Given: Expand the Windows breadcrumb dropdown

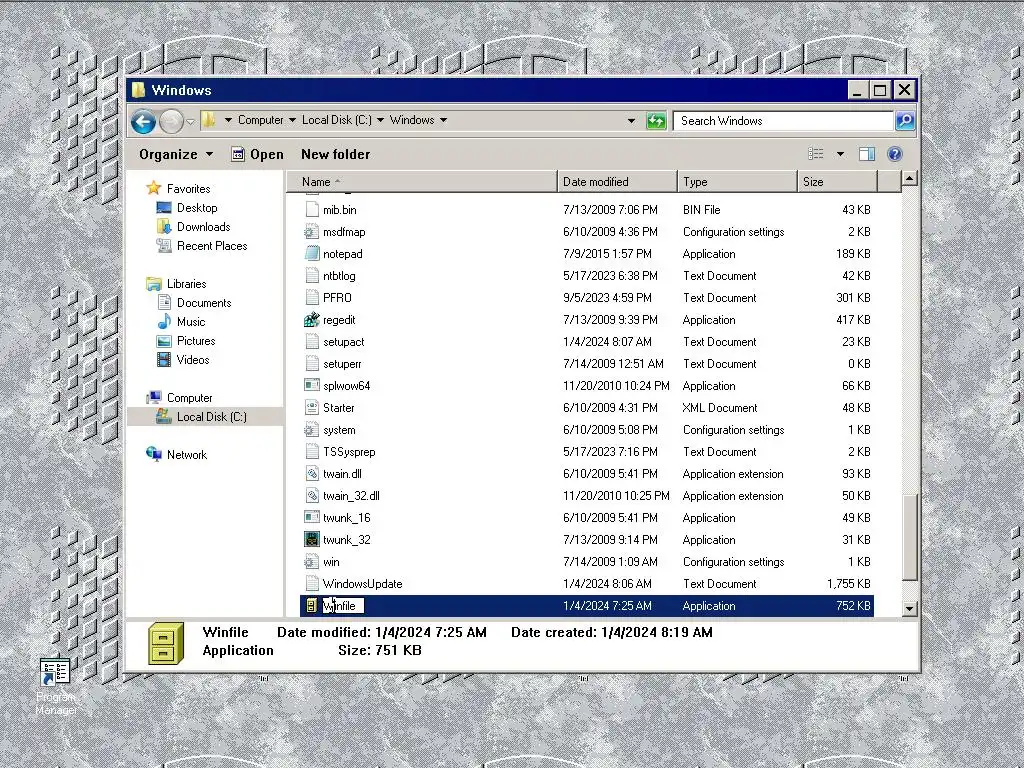Looking at the screenshot, I should click(x=443, y=120).
